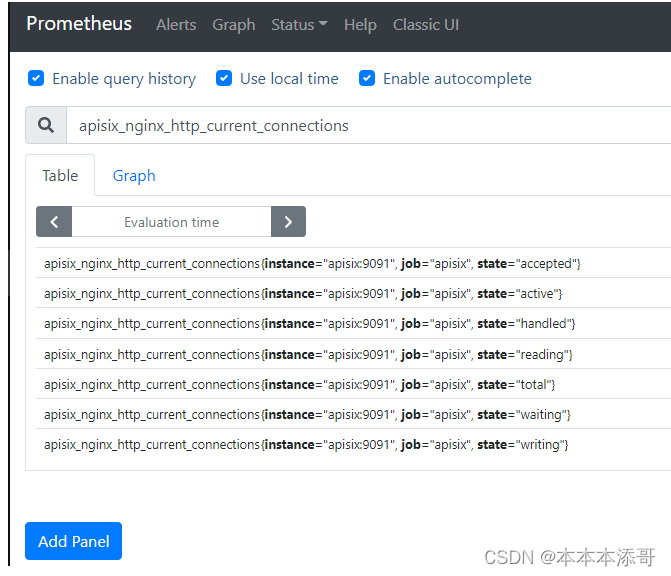Image resolution: width=671 pixels, height=576 pixels.
Task: Toggle Enable query history checkbox
Action: 36,78
